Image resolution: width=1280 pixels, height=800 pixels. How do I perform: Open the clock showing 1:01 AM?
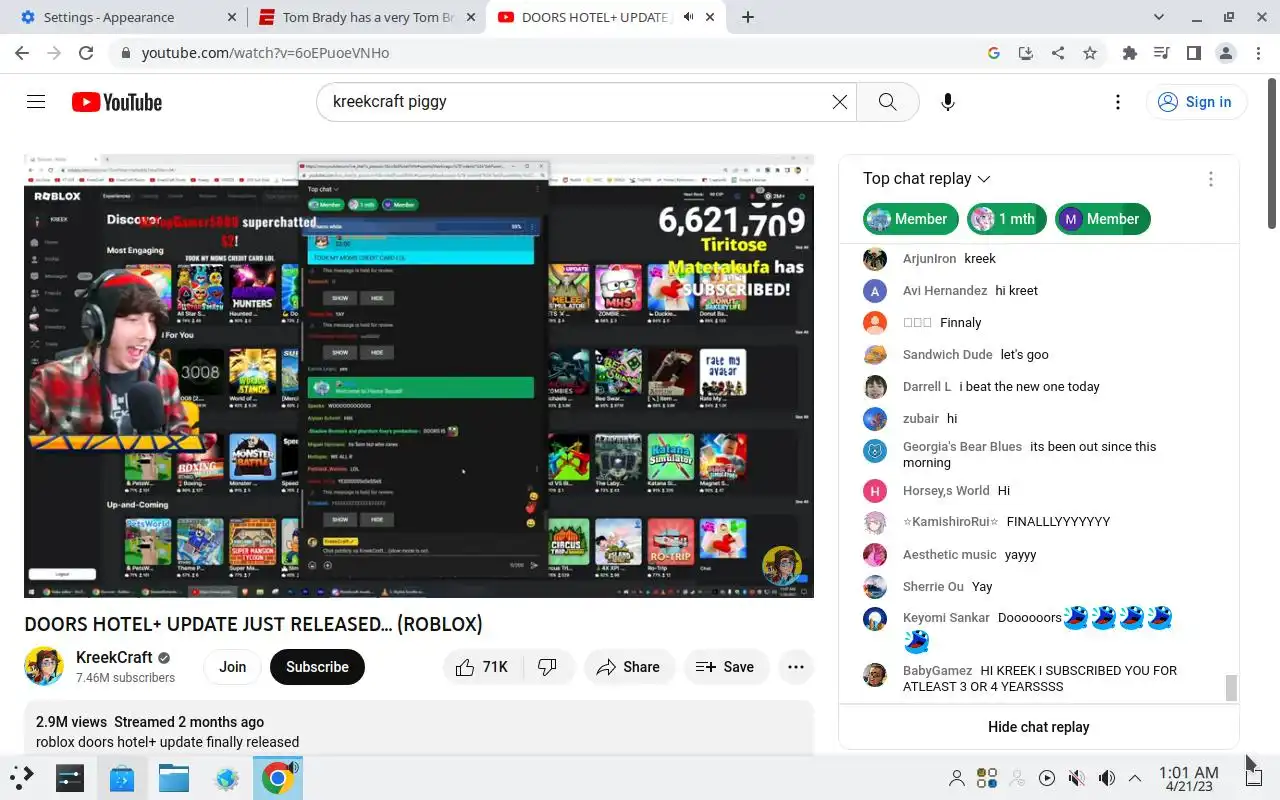pos(1189,778)
